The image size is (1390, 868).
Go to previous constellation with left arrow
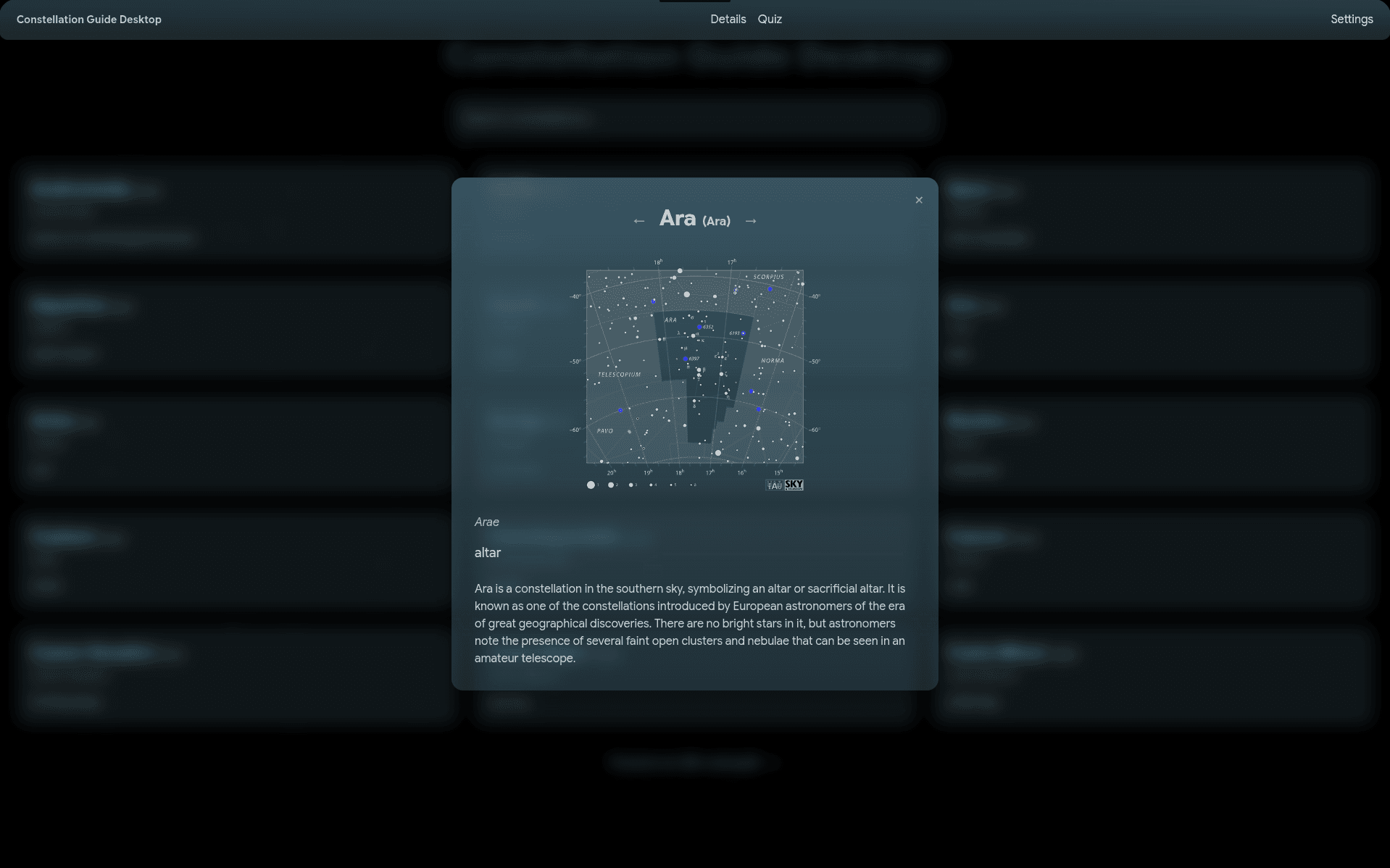638,221
